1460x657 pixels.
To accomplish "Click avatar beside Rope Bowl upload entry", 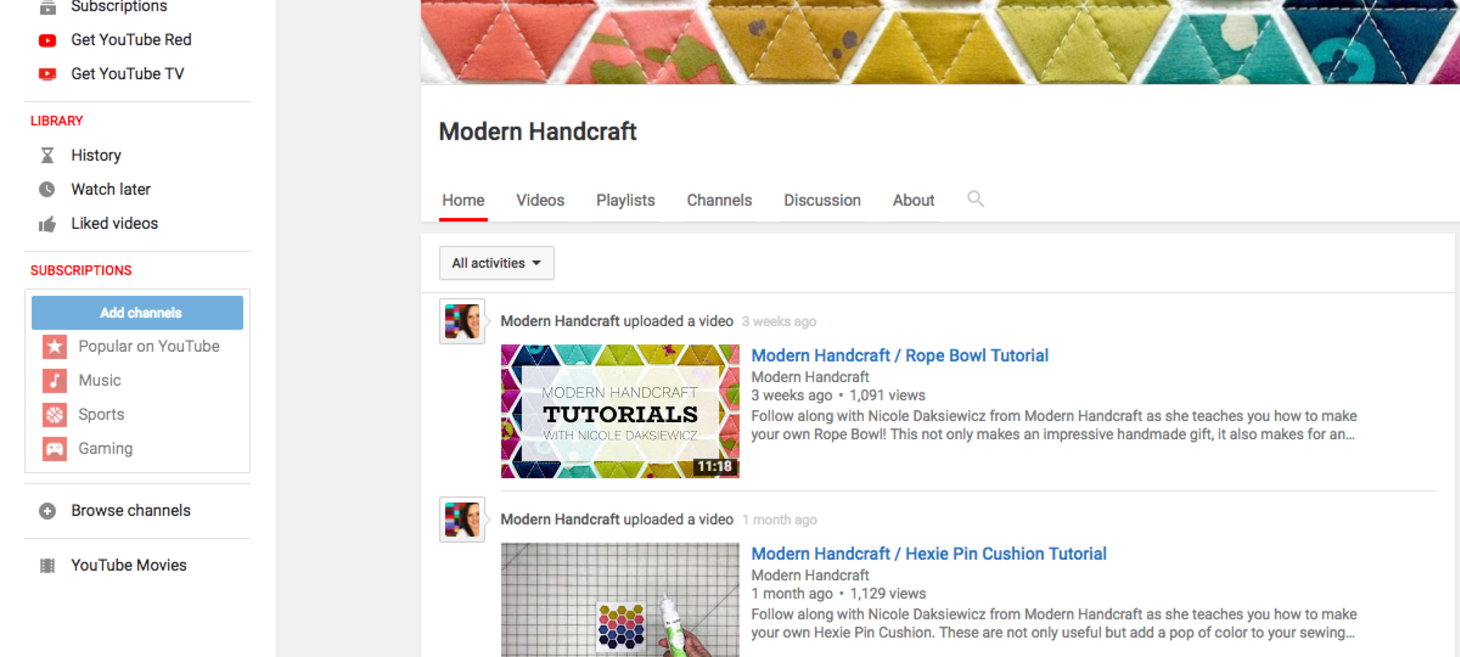I will click(x=462, y=321).
